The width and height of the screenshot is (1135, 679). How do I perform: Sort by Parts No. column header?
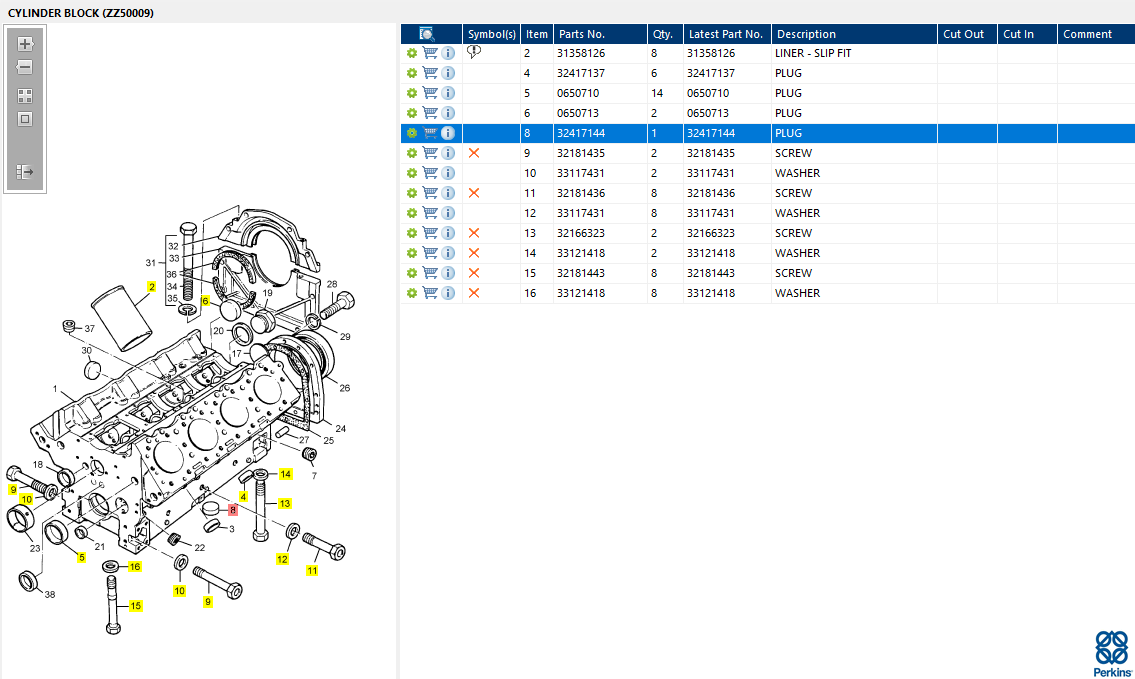600,34
